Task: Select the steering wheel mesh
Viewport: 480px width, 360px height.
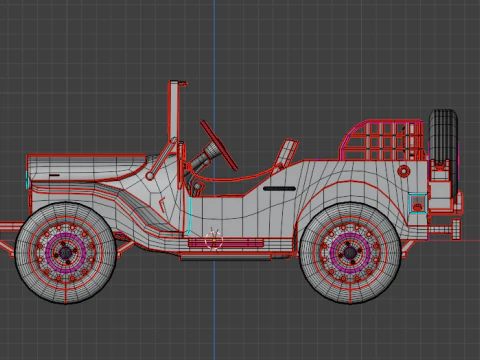Action: point(219,145)
